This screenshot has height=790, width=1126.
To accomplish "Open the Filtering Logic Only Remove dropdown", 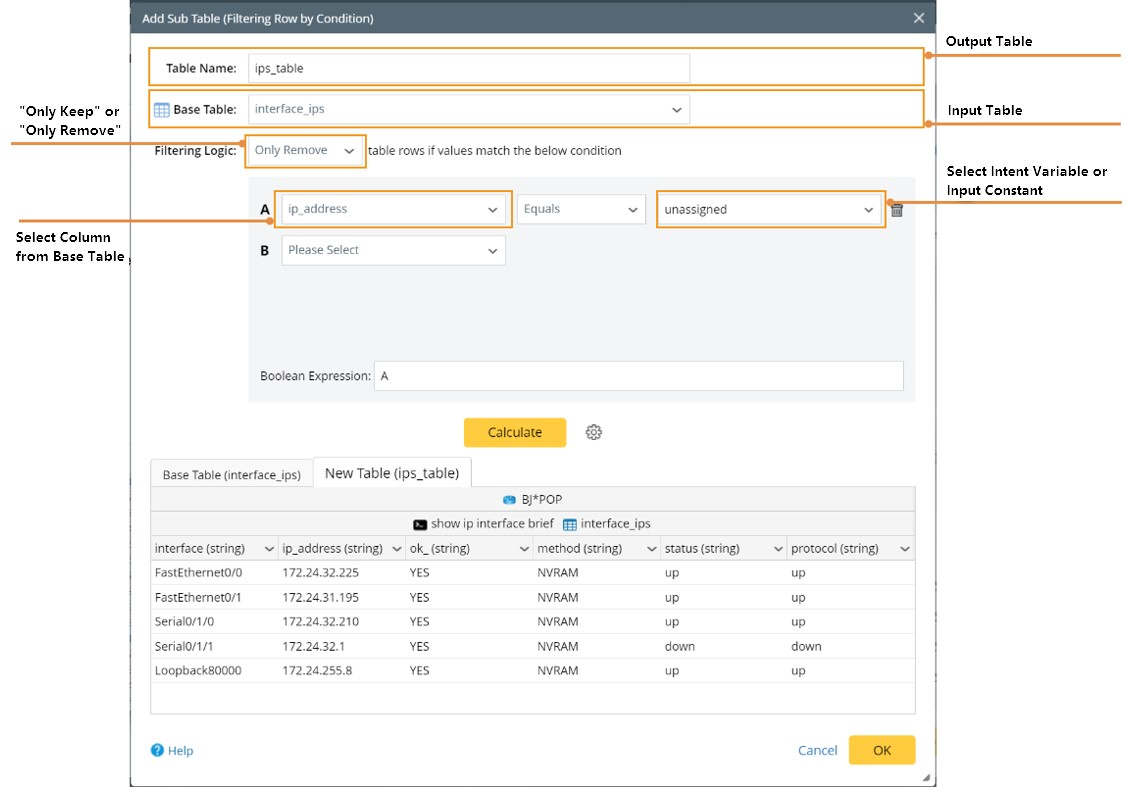I will (x=305, y=151).
